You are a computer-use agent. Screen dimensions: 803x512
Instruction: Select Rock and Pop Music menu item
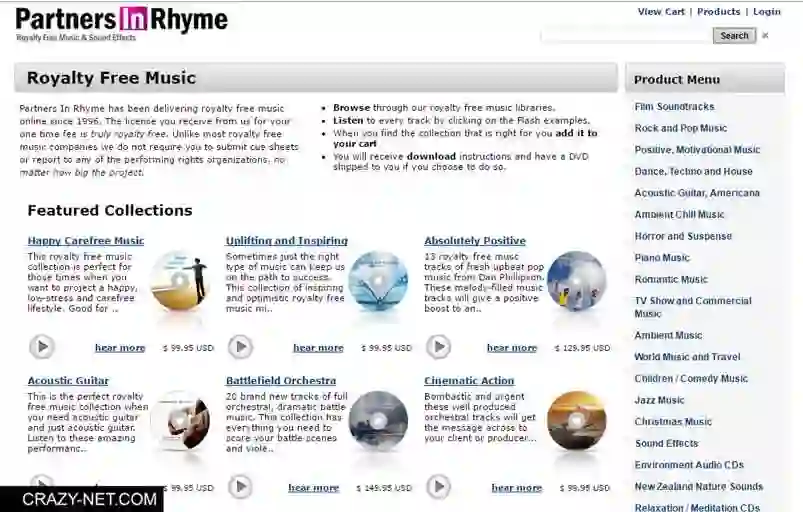point(681,128)
